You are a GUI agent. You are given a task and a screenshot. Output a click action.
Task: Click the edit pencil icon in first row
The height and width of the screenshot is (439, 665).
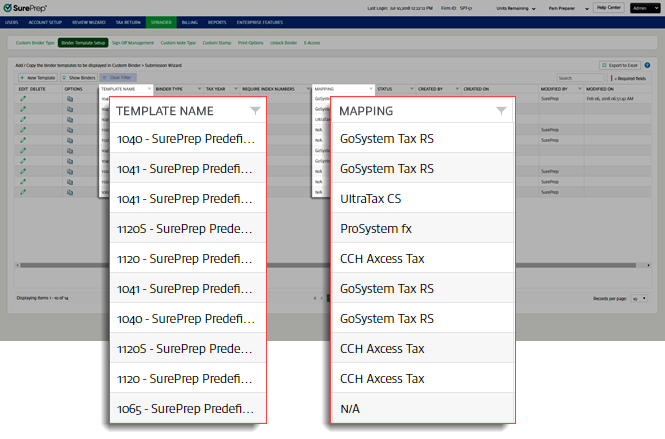point(23,100)
